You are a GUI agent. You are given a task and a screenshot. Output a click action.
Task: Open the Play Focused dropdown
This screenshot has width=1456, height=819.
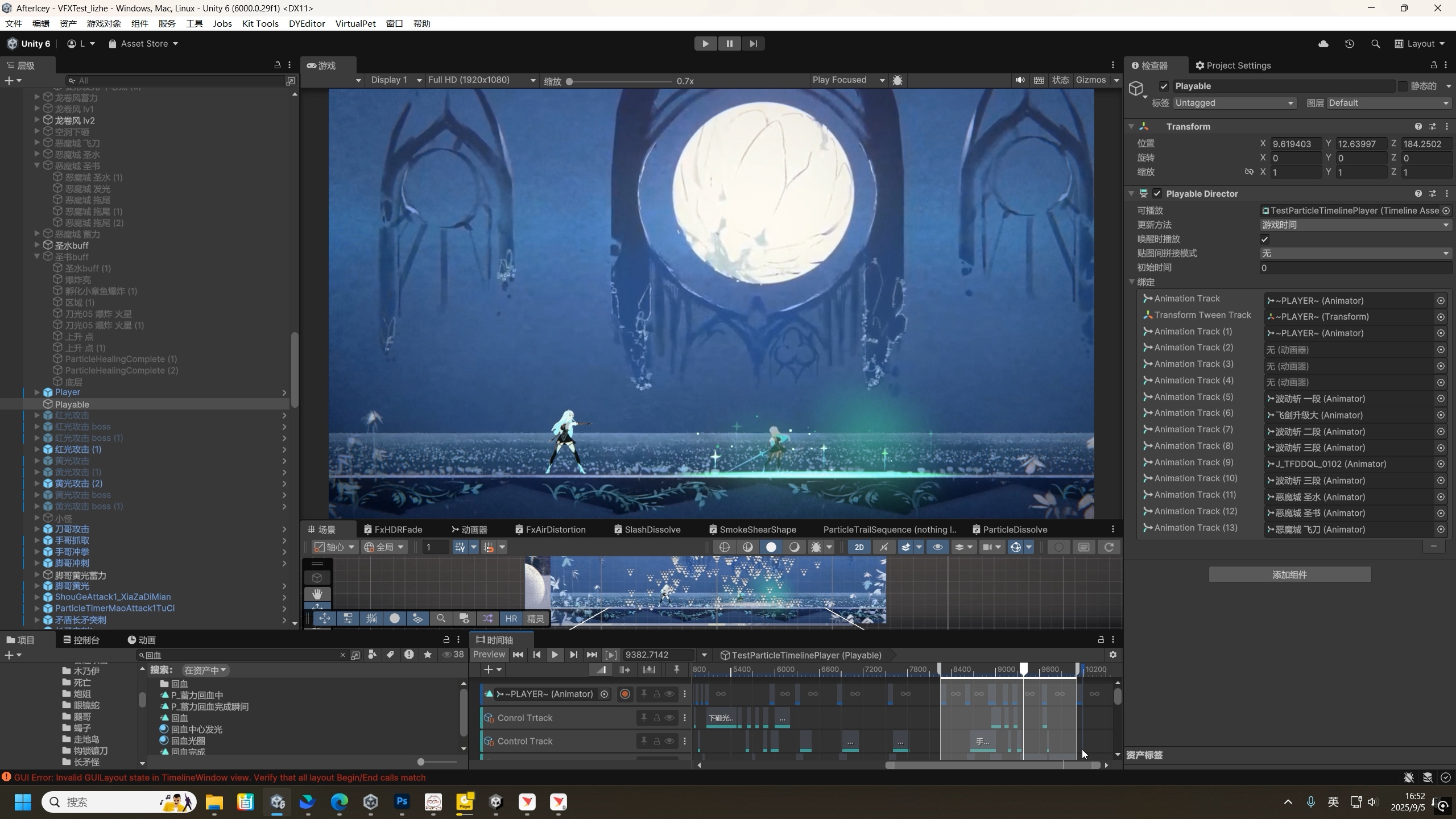tap(849, 80)
